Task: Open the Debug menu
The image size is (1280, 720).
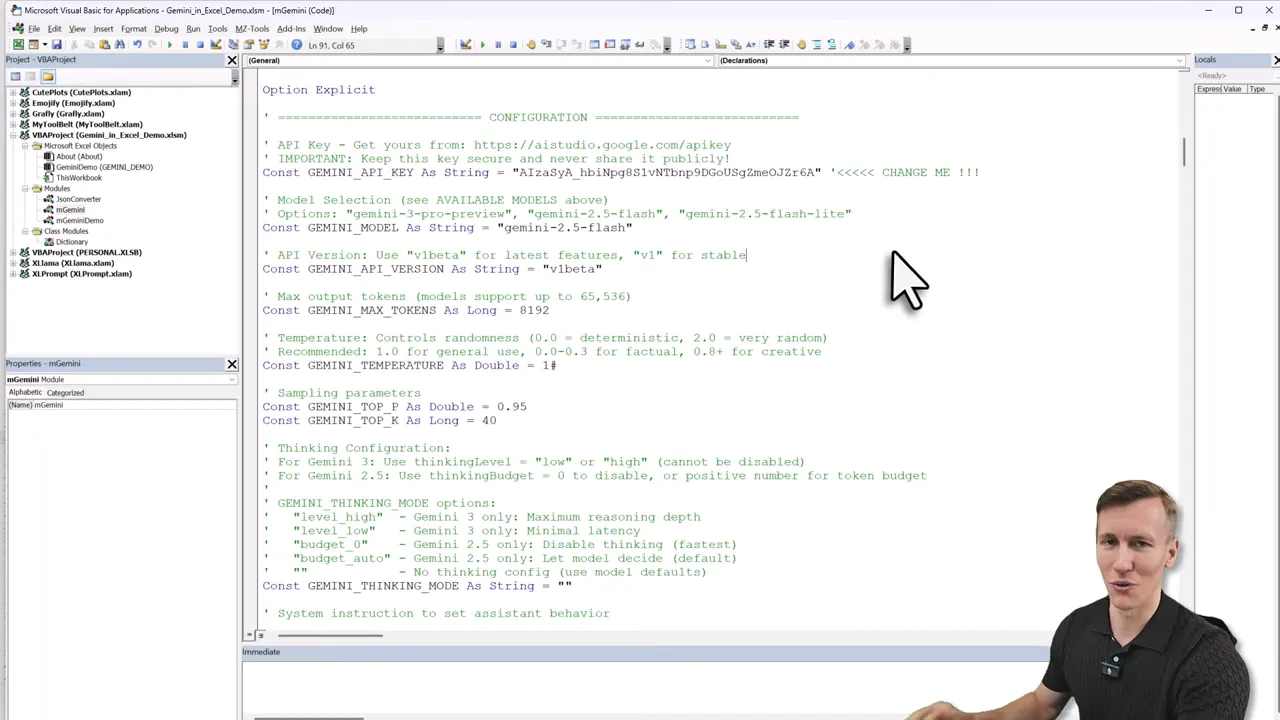Action: pos(166,29)
